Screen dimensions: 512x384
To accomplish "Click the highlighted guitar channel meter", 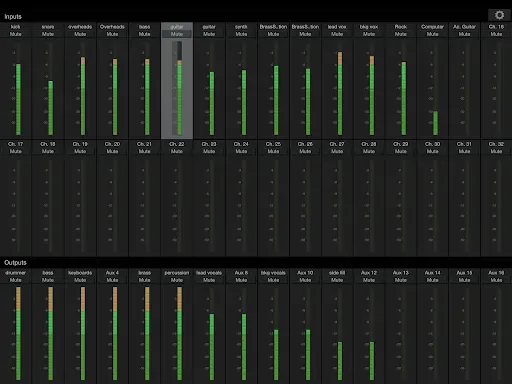I will (x=179, y=88).
